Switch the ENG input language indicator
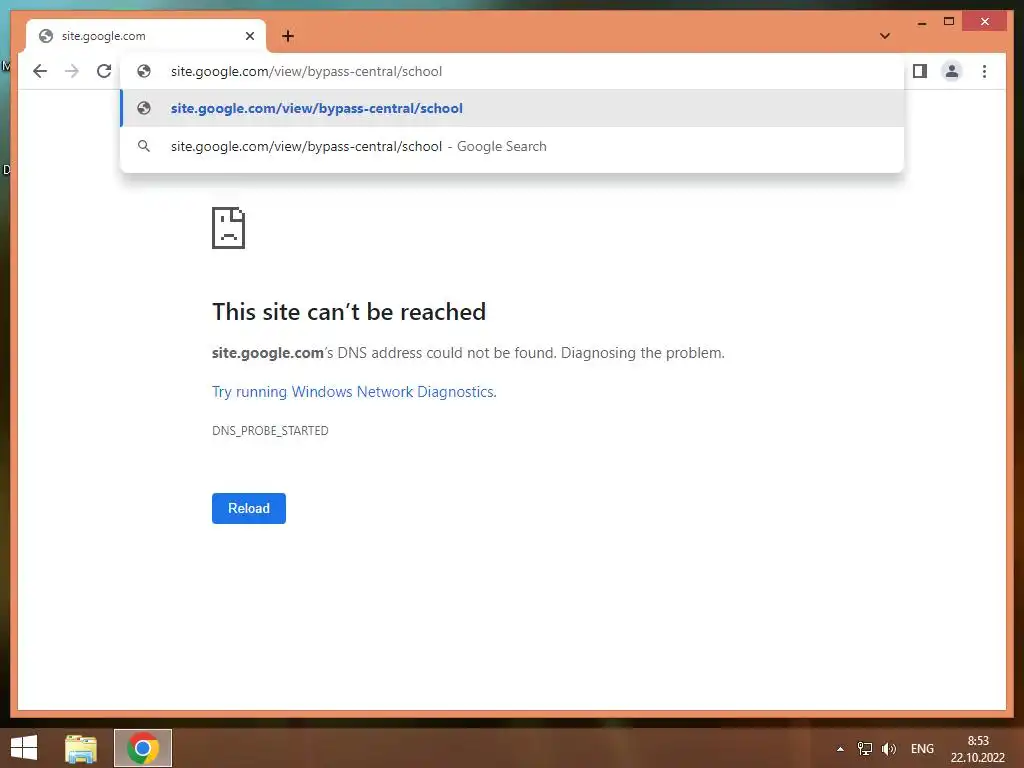 pos(922,749)
